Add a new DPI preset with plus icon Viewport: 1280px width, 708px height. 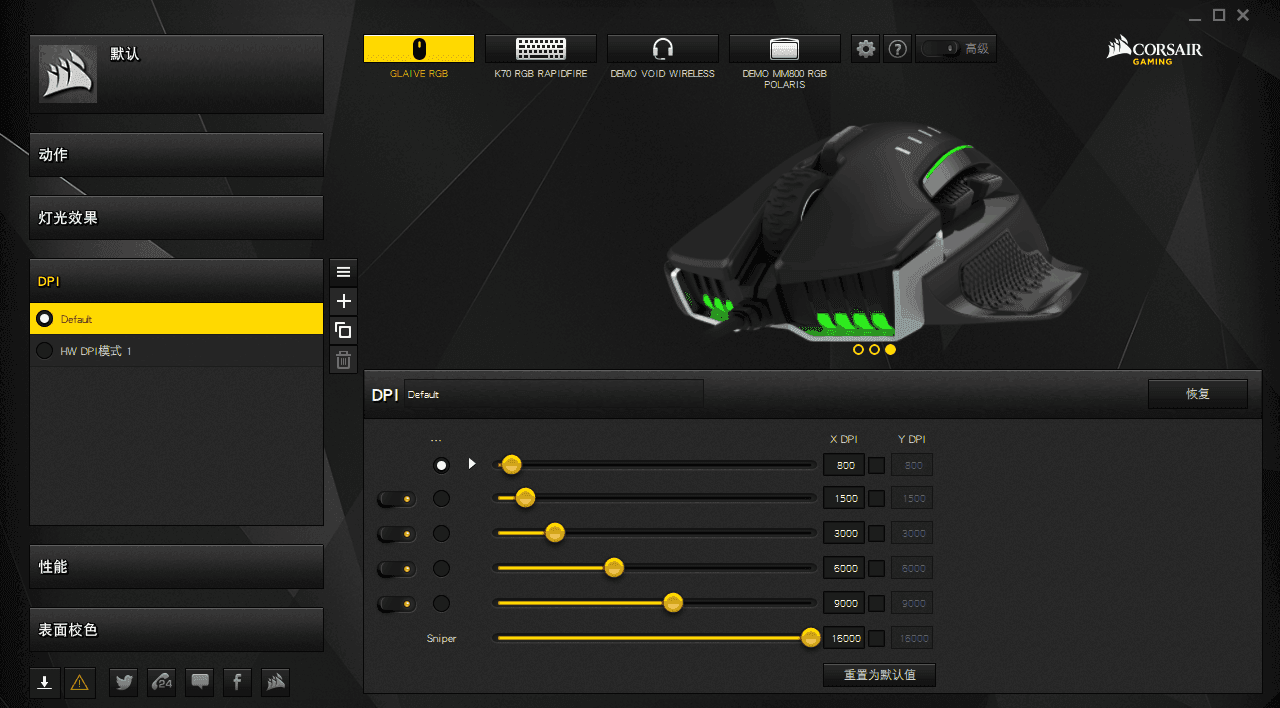(344, 301)
